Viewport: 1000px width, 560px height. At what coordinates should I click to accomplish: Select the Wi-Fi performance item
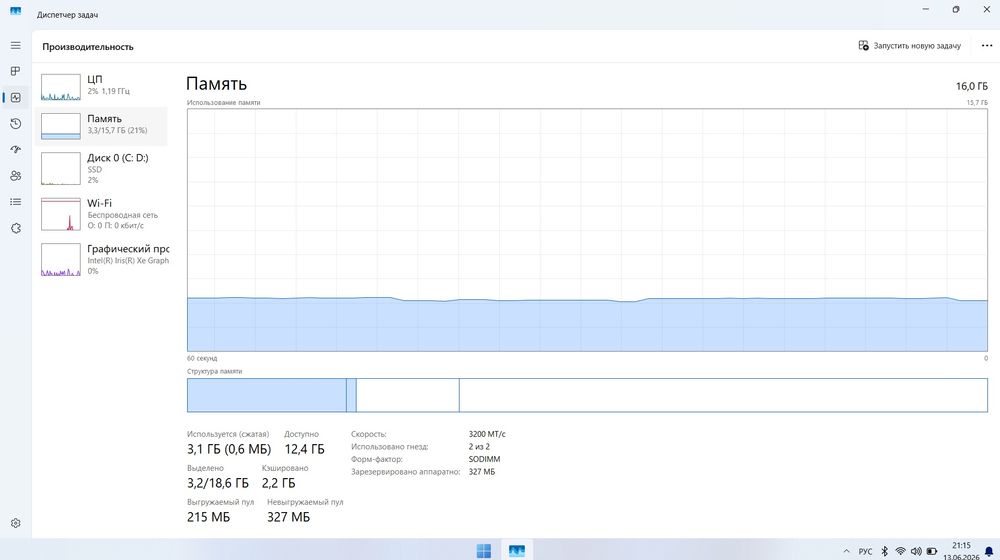tap(102, 214)
